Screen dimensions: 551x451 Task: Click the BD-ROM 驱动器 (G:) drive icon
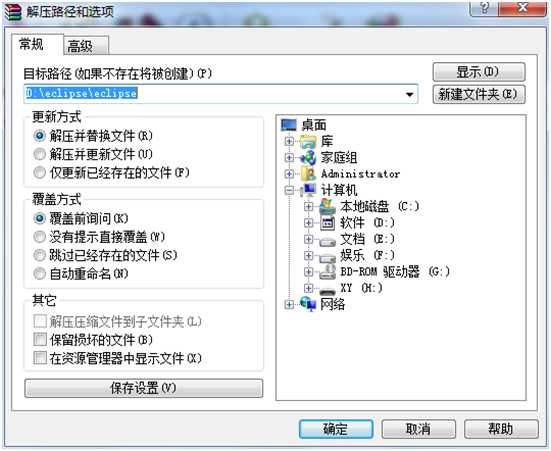pyautogui.click(x=328, y=272)
